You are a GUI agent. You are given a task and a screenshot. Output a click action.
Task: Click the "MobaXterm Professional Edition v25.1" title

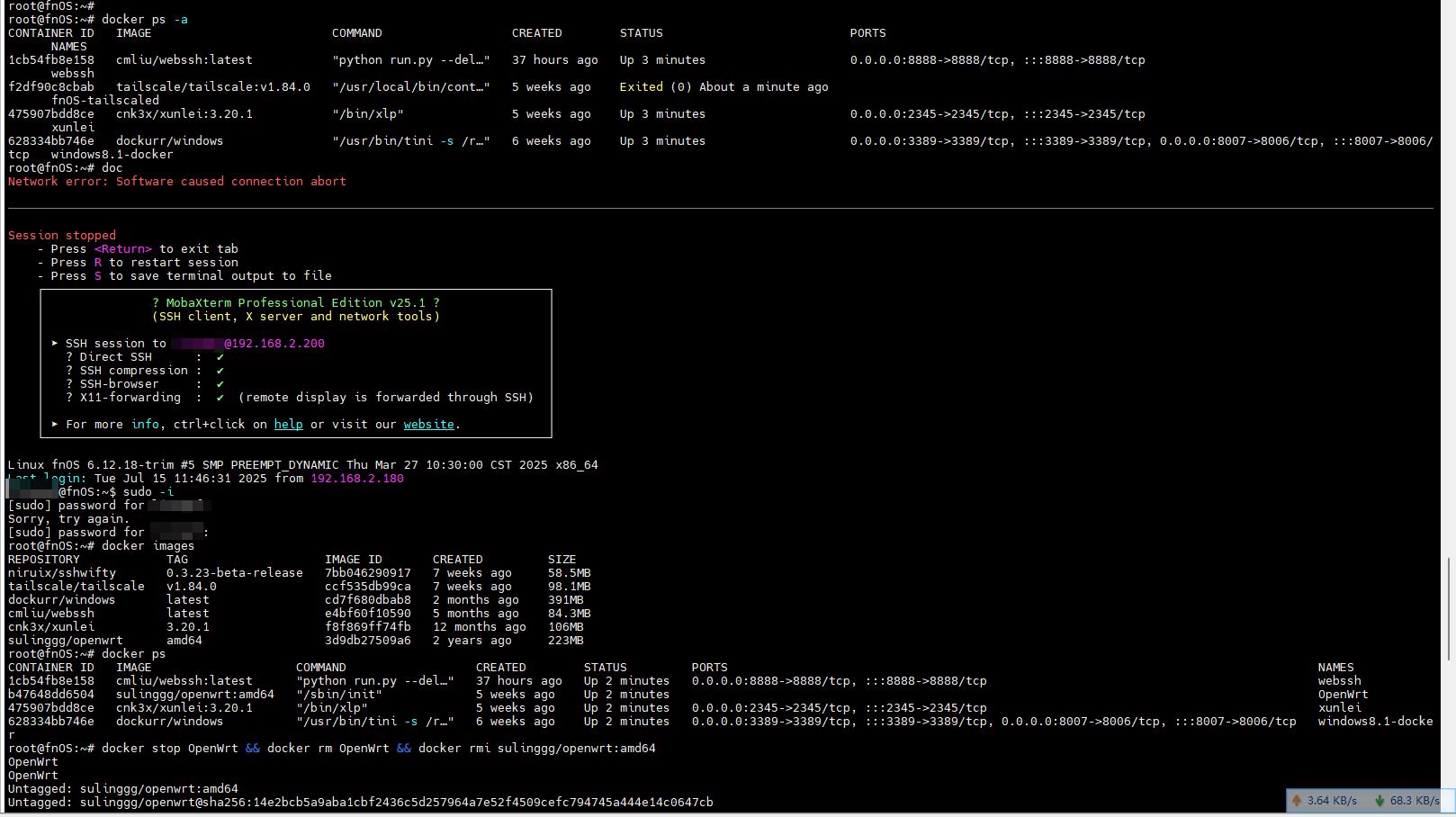(295, 303)
